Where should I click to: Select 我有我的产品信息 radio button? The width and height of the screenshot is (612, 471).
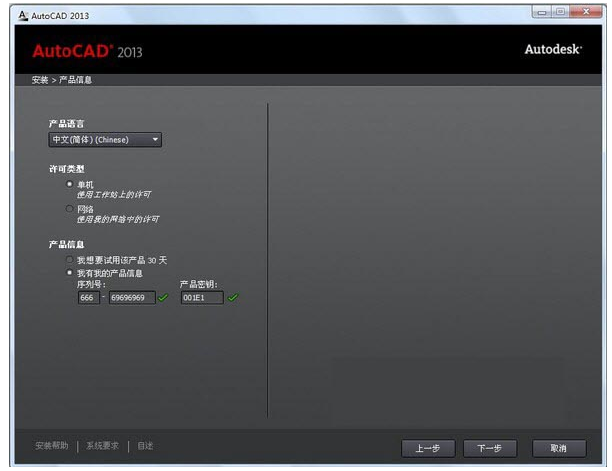pyautogui.click(x=69, y=272)
